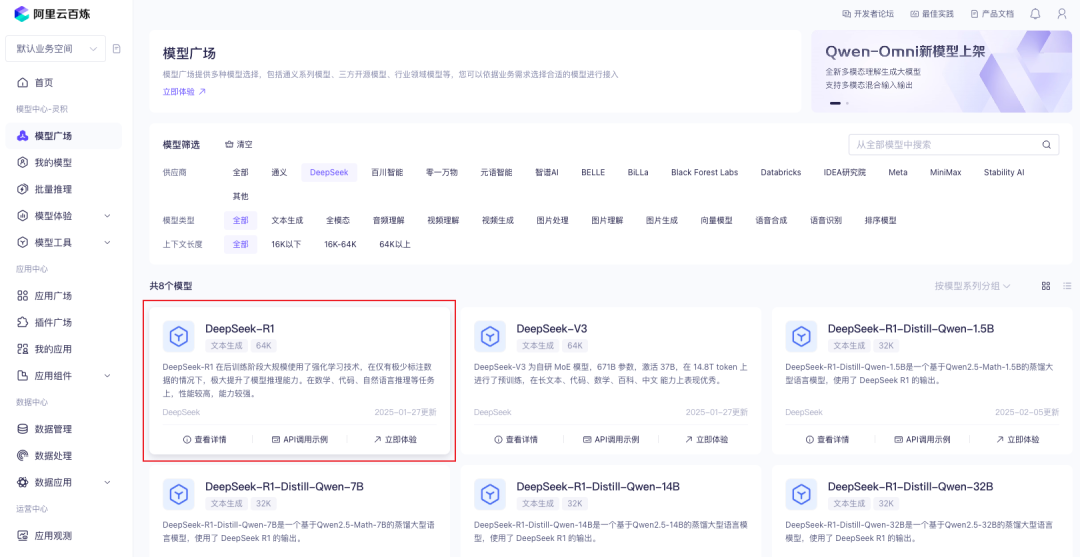Screen dimensions: 1080x557
Task: Click the 从全部模型中搜索 search field
Action: [x=953, y=145]
